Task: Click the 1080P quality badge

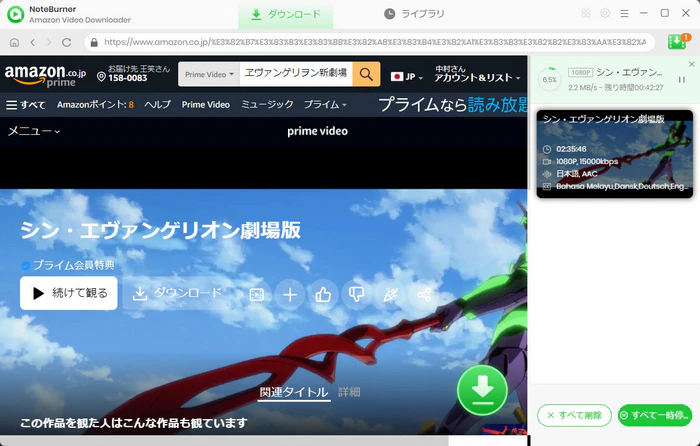Action: (580, 72)
